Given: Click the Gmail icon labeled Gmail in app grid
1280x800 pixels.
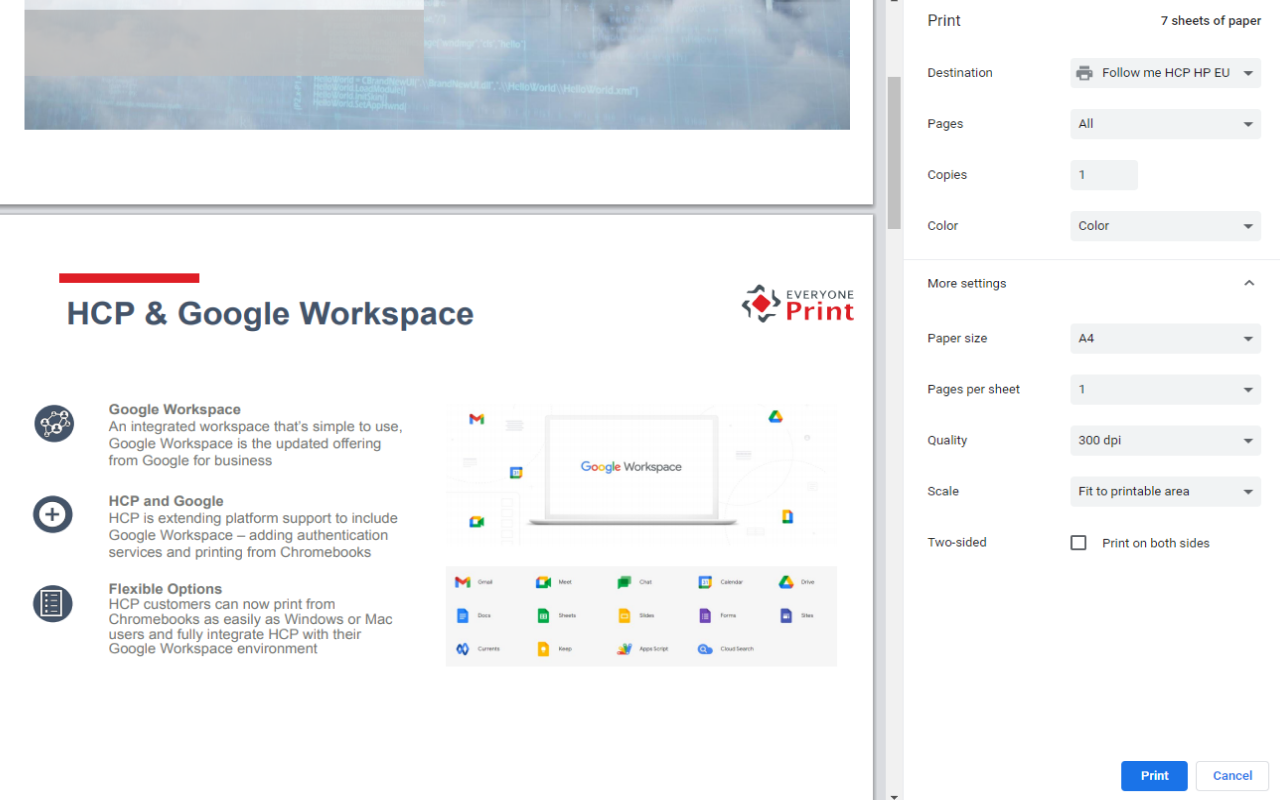Looking at the screenshot, I should 463,582.
